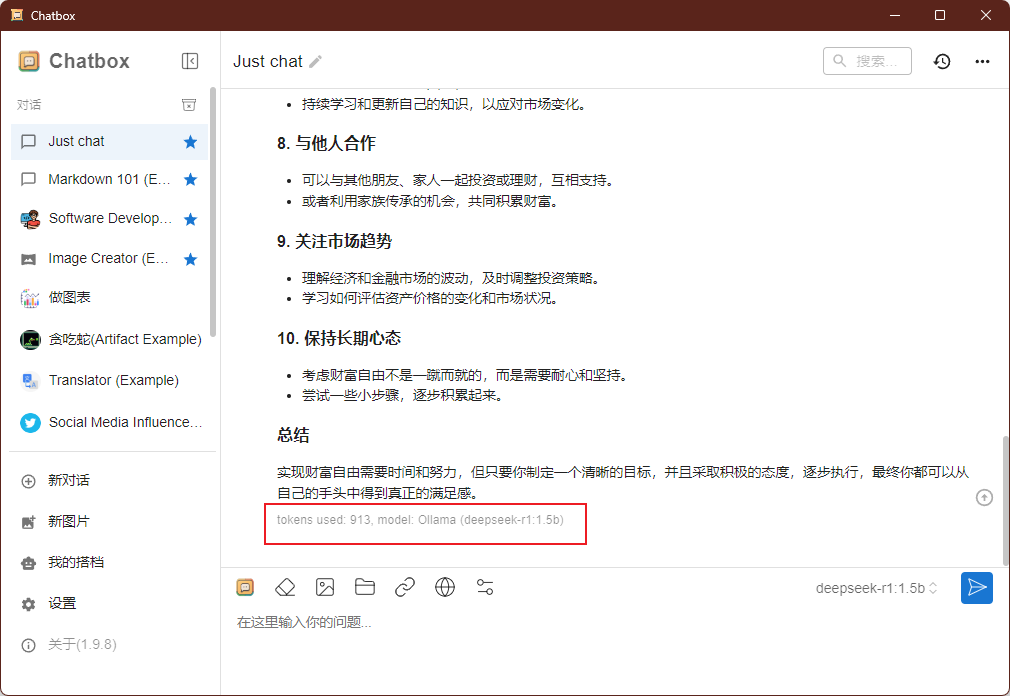The image size is (1010, 696).
Task: Open the 设置 settings page
Action: coord(62,603)
